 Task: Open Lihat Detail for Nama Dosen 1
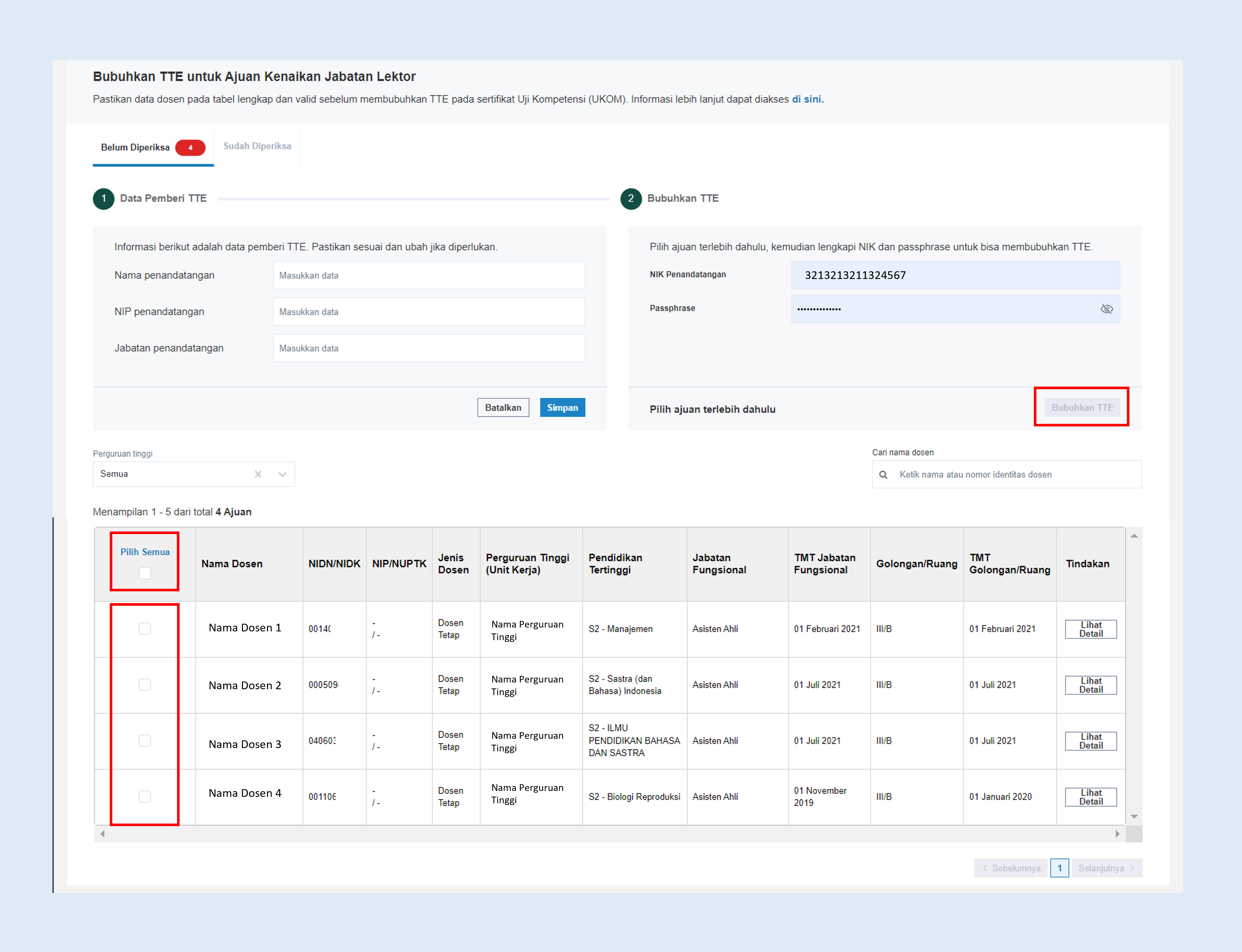click(x=1091, y=629)
